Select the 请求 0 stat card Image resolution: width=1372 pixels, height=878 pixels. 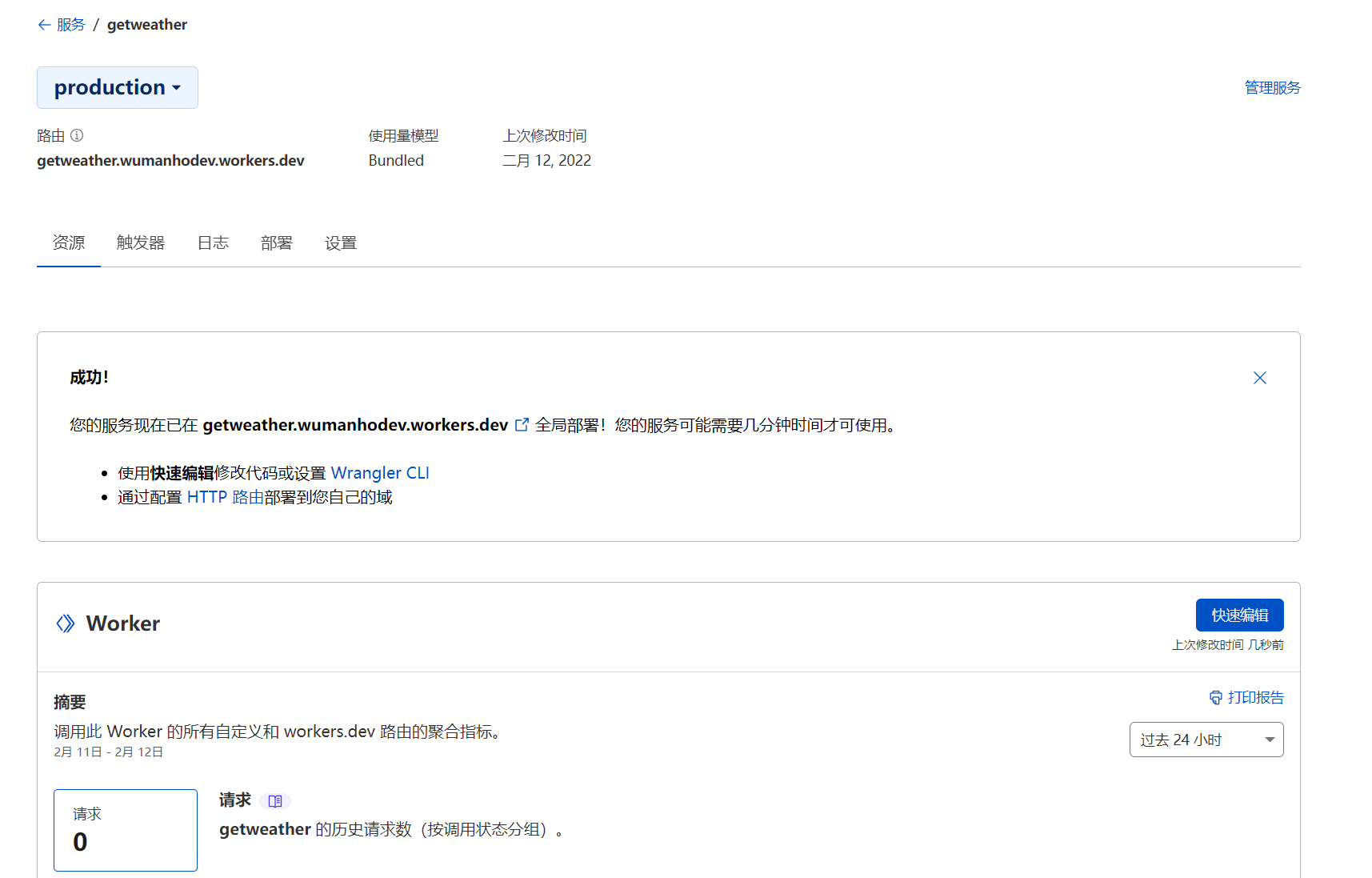(x=125, y=830)
